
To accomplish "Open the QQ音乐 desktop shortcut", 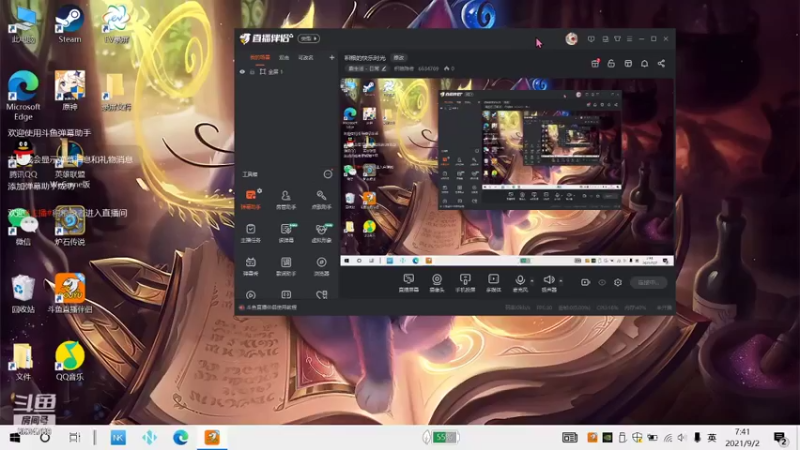I will 69,361.
